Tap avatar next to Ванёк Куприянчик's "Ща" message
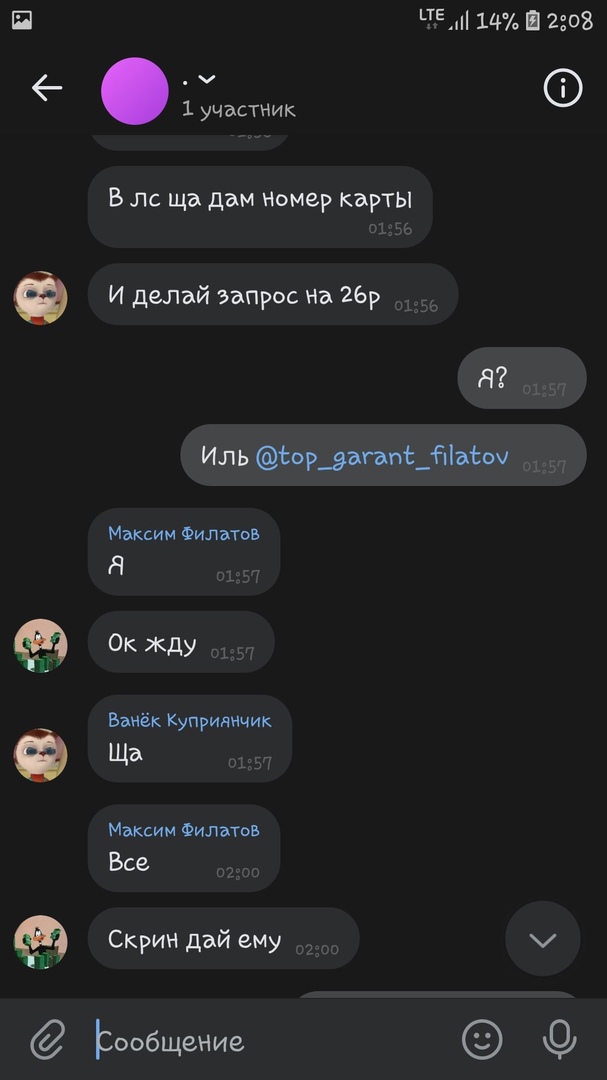607x1080 pixels. pyautogui.click(x=41, y=755)
